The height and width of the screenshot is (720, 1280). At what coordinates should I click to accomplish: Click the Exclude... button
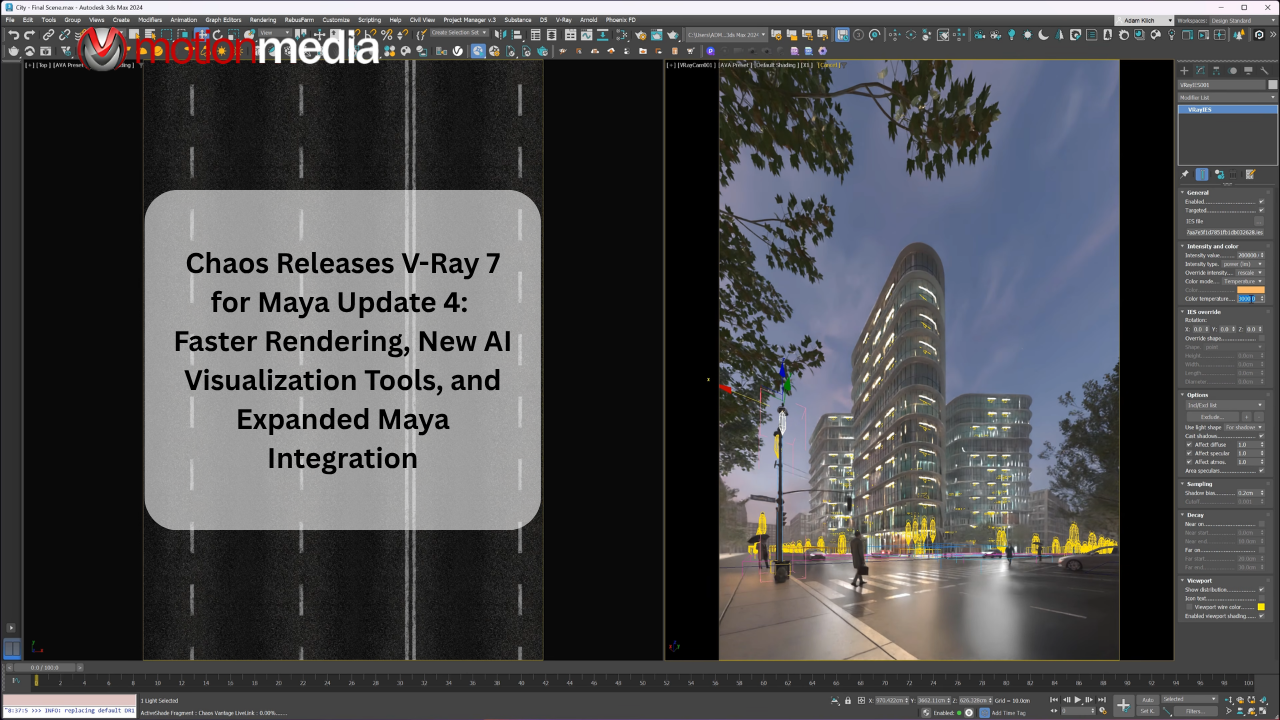[1212, 416]
